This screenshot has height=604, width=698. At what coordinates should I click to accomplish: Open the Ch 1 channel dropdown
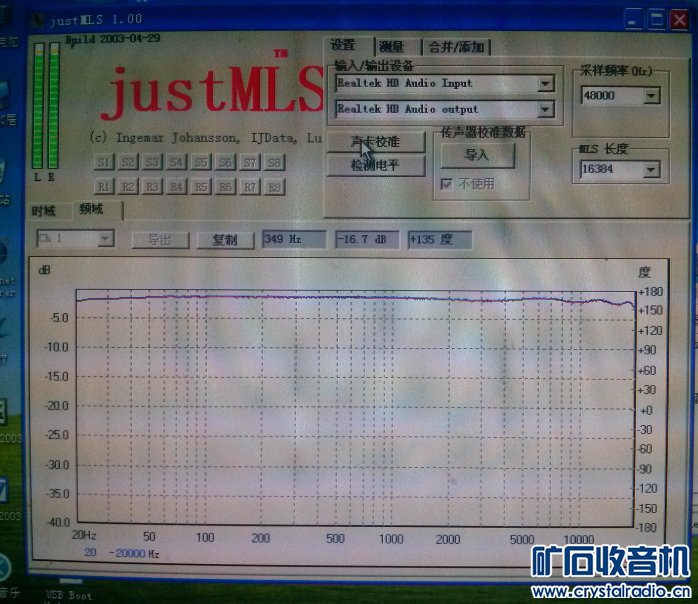click(x=106, y=239)
